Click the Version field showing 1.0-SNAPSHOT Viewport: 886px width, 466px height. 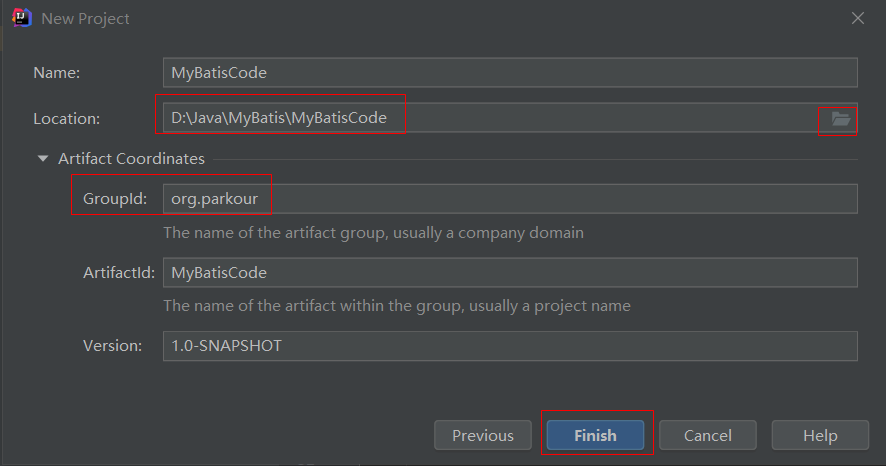[510, 346]
